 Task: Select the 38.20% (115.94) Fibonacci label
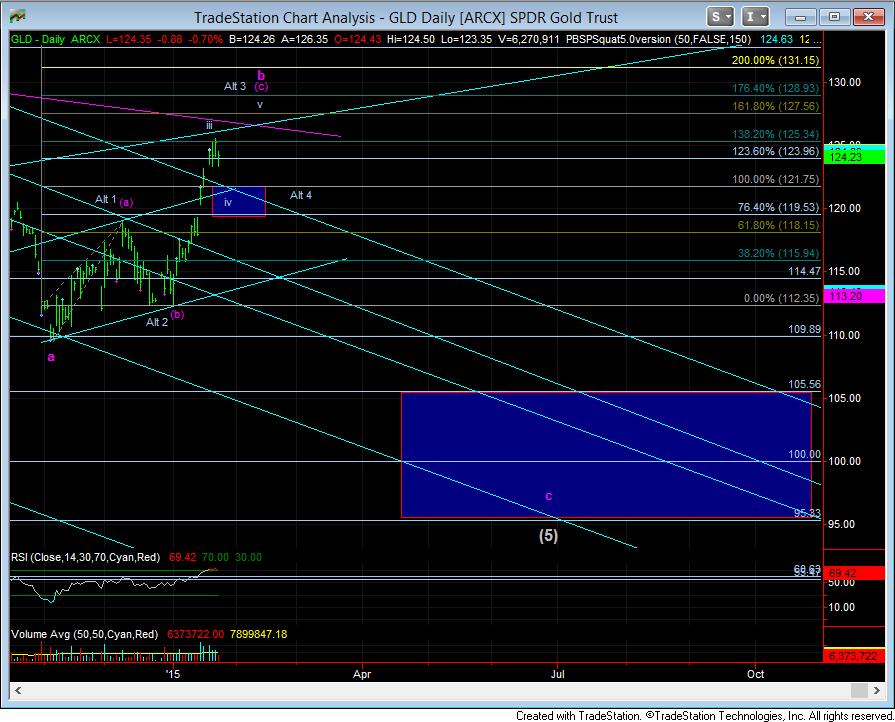point(778,253)
